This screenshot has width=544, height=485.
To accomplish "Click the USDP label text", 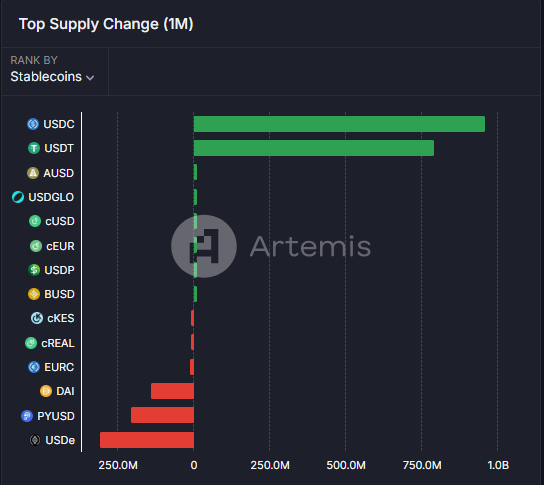I will [59, 270].
